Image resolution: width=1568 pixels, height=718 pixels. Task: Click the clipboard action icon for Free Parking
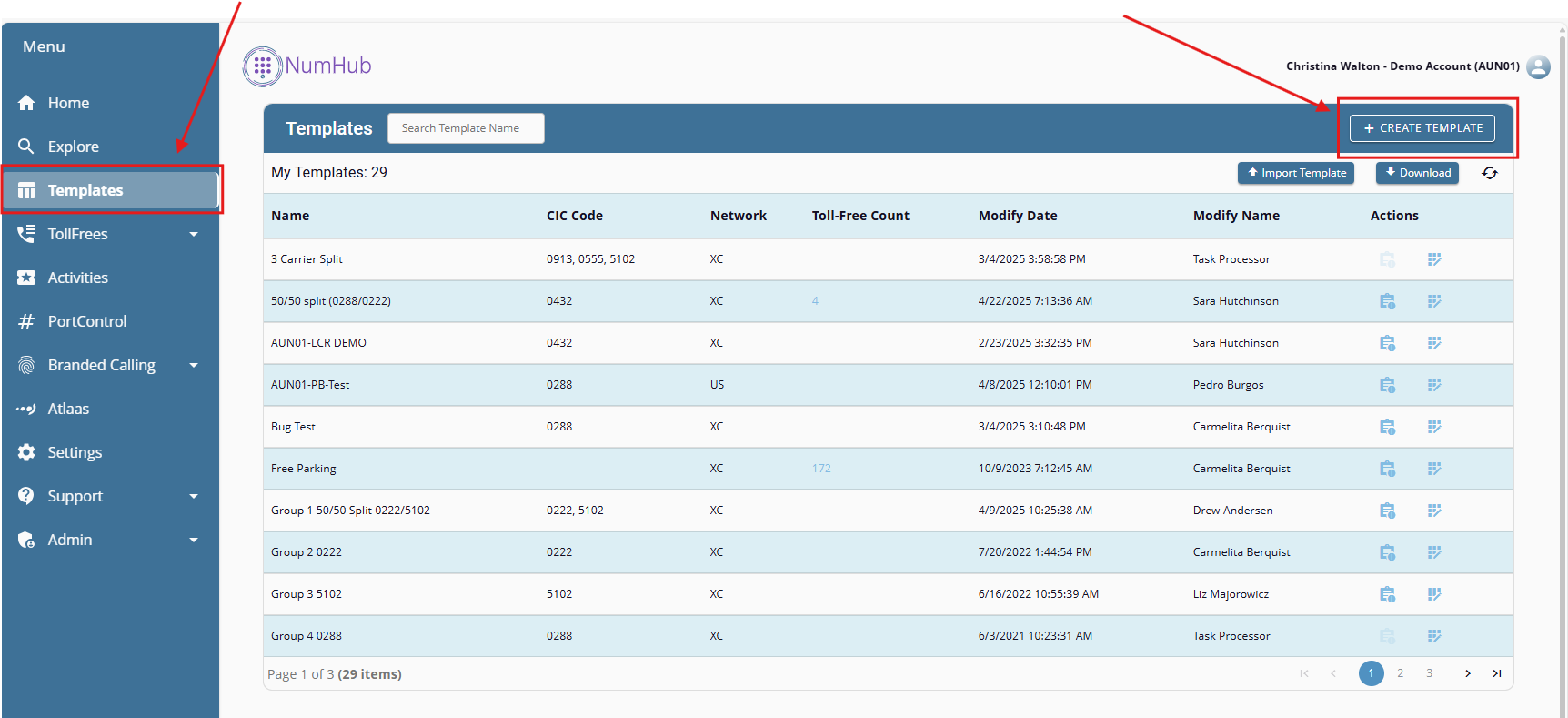click(1387, 469)
